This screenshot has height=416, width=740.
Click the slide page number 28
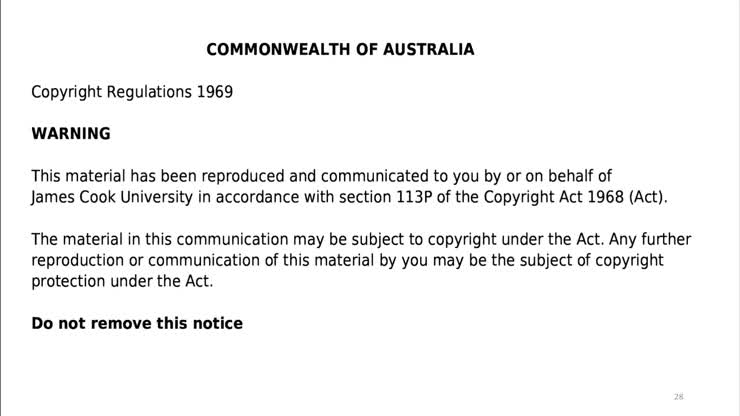[x=678, y=397]
